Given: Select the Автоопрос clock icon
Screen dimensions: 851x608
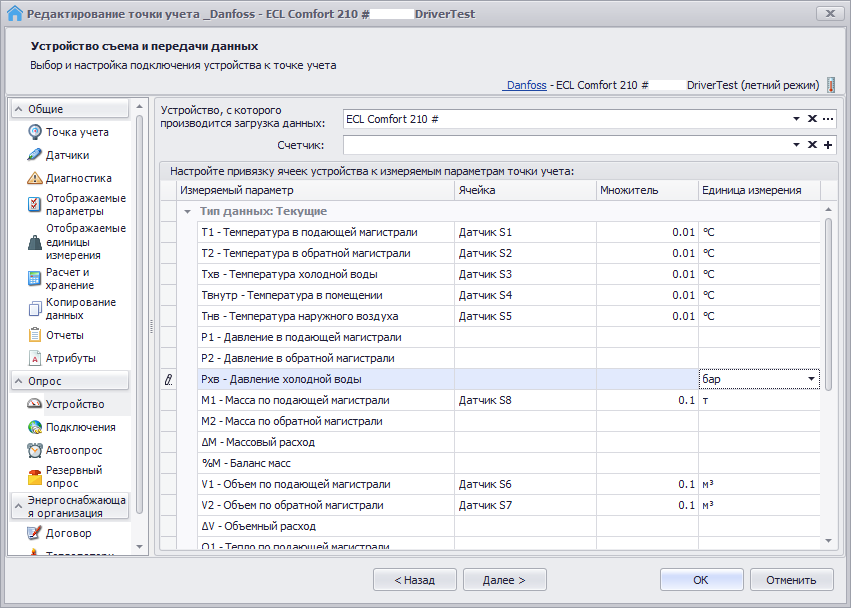Looking at the screenshot, I should click(35, 450).
